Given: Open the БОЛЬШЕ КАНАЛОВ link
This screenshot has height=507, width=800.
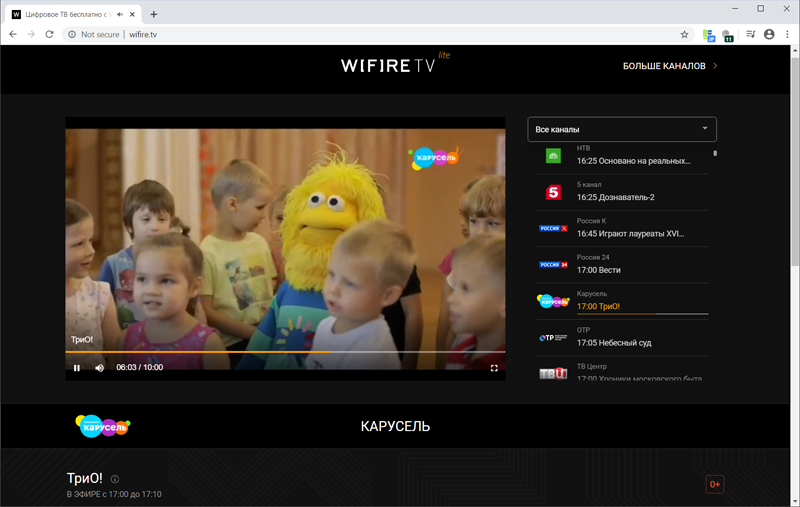Looking at the screenshot, I should 670,66.
